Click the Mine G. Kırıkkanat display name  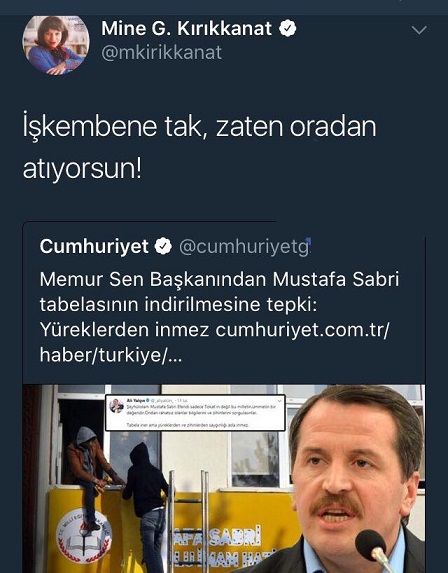coord(186,29)
